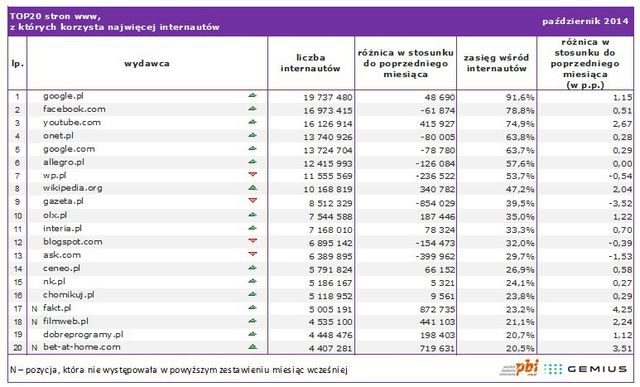Click the red arrow next to ask.com
This screenshot has height=387, width=640.
point(253,254)
